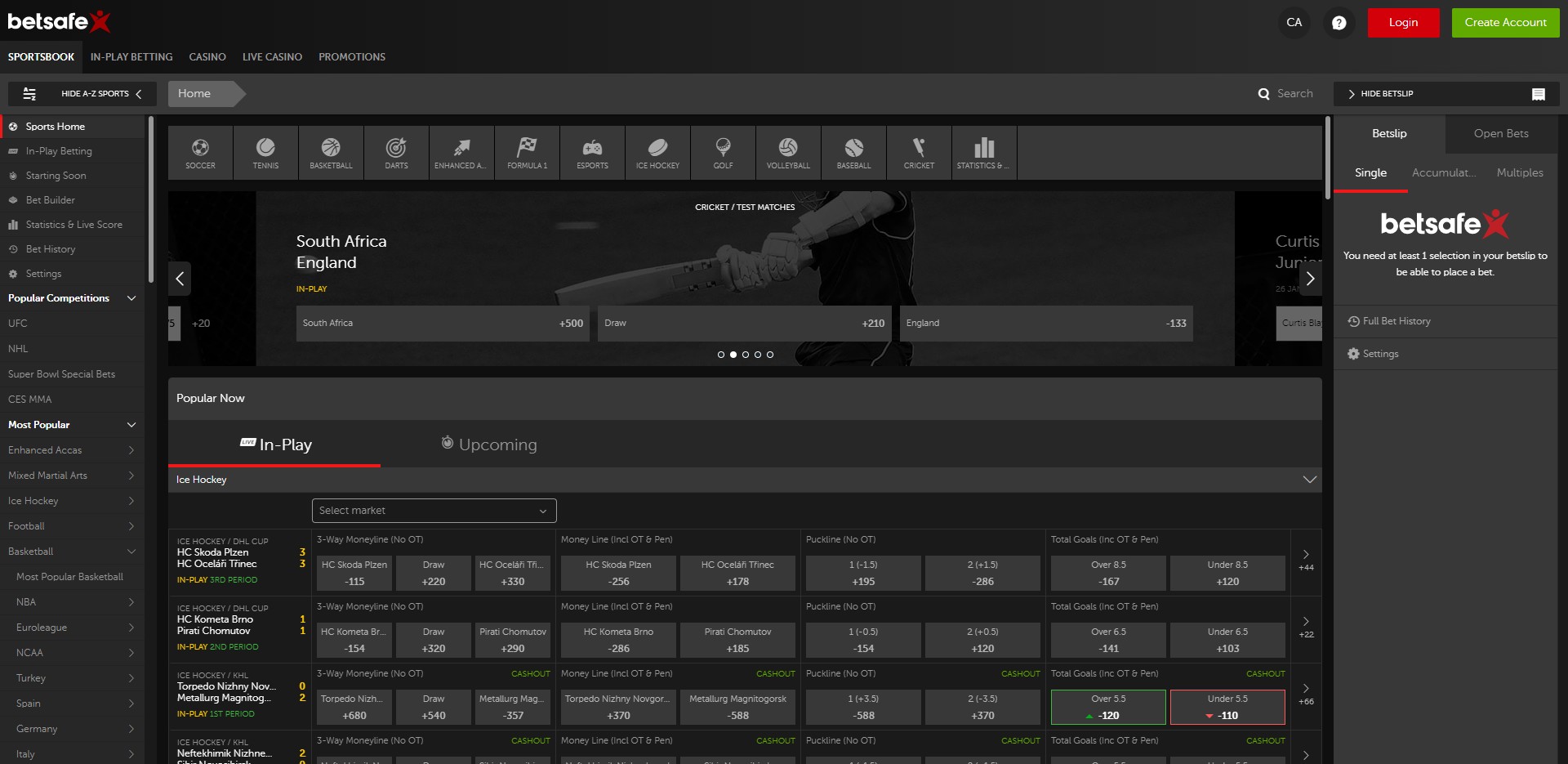This screenshot has width=1568, height=764.
Task: Select the first carousel dot indicator
Action: (721, 355)
